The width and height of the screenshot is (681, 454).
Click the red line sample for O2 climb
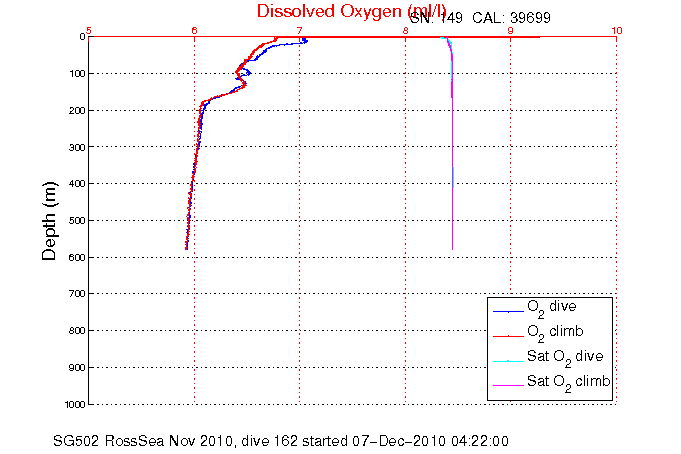click(508, 336)
